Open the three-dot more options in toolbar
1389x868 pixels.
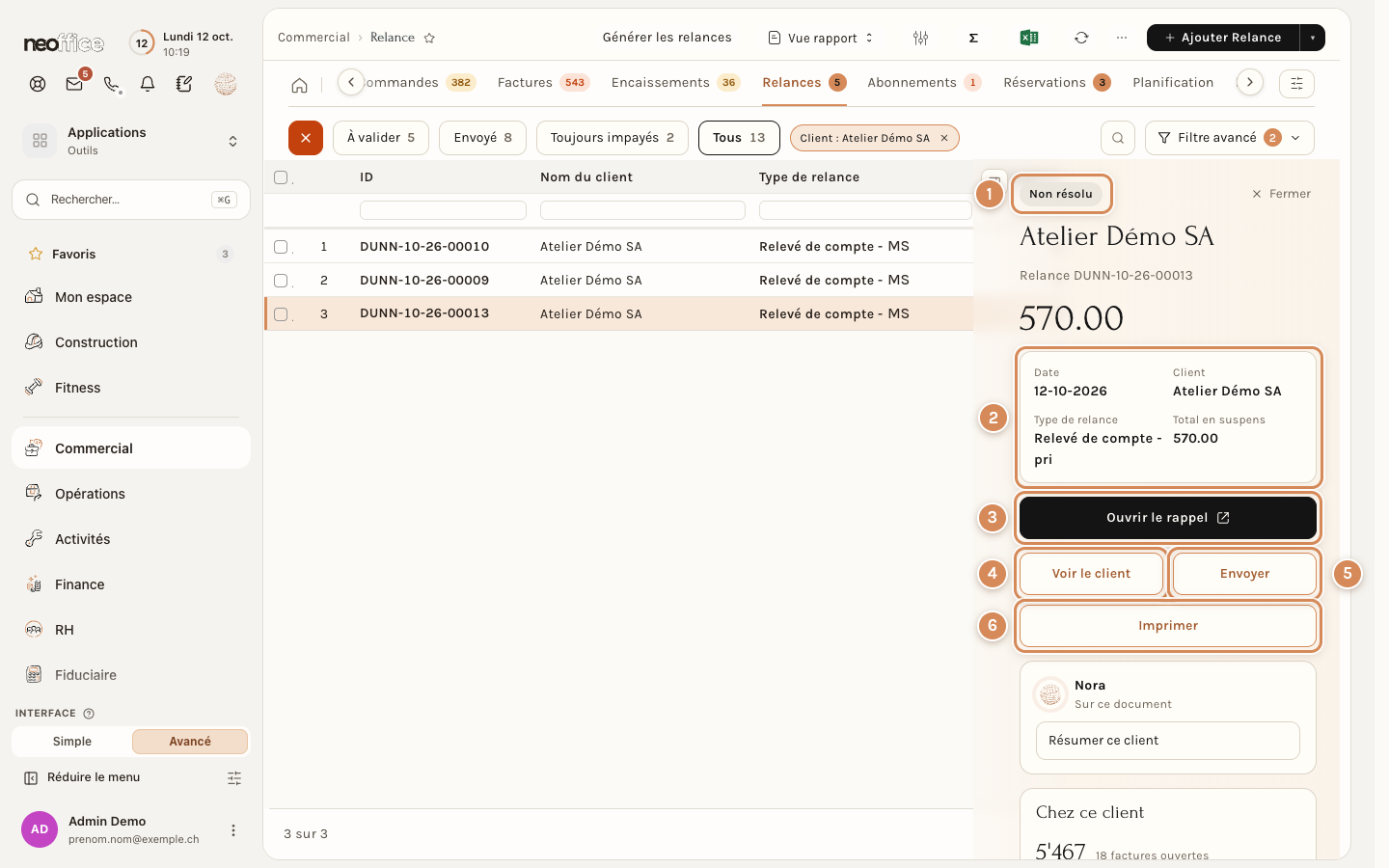click(1121, 38)
